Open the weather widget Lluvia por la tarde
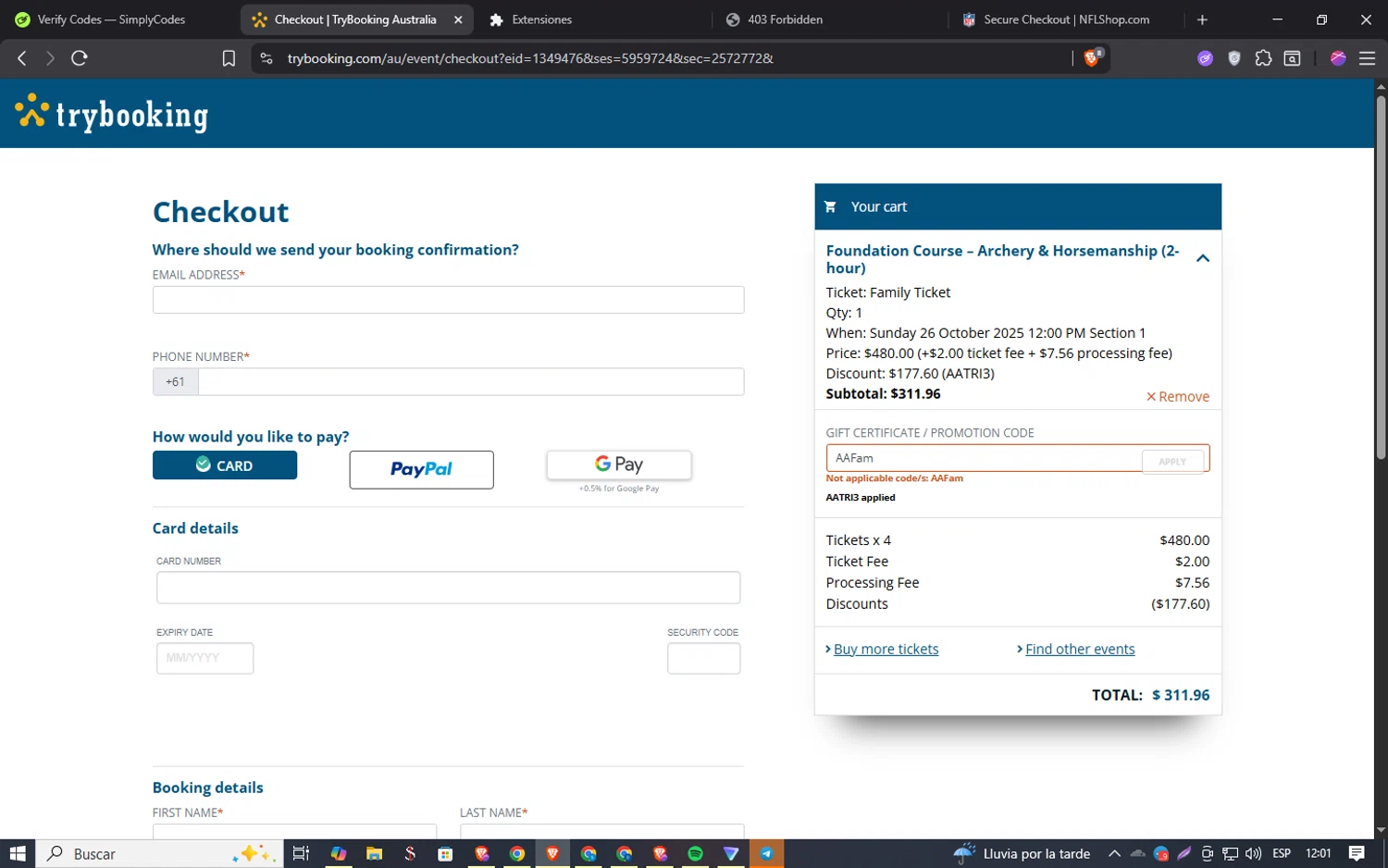Screen dimensions: 1388x868 (x=1022, y=853)
